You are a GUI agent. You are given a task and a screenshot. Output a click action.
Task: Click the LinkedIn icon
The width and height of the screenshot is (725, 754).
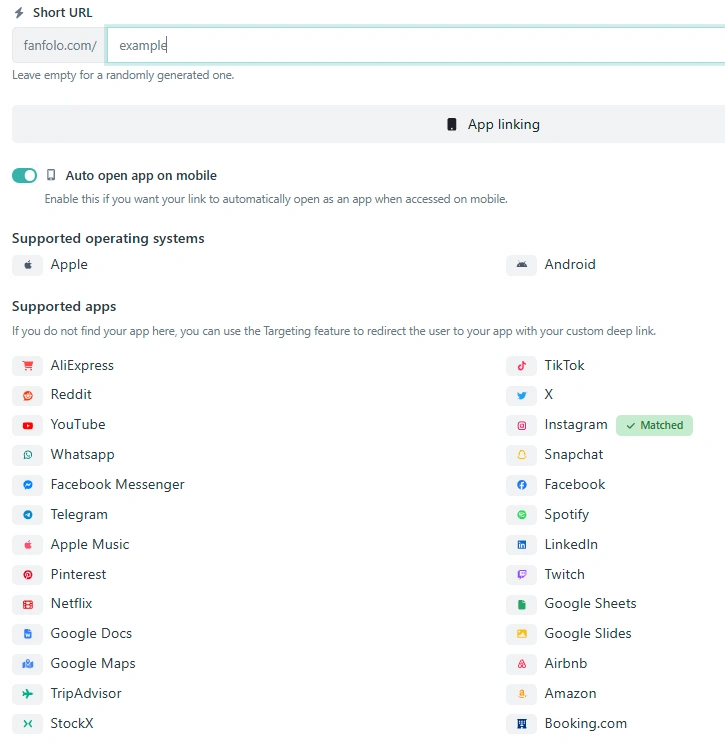[522, 545]
